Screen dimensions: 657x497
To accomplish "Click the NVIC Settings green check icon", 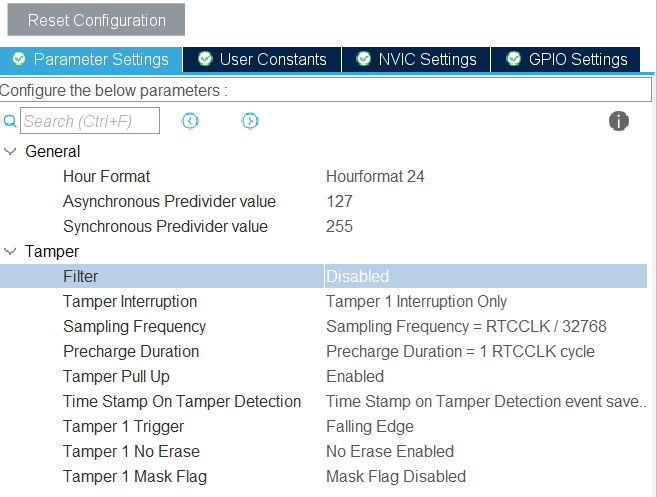I will [363, 59].
